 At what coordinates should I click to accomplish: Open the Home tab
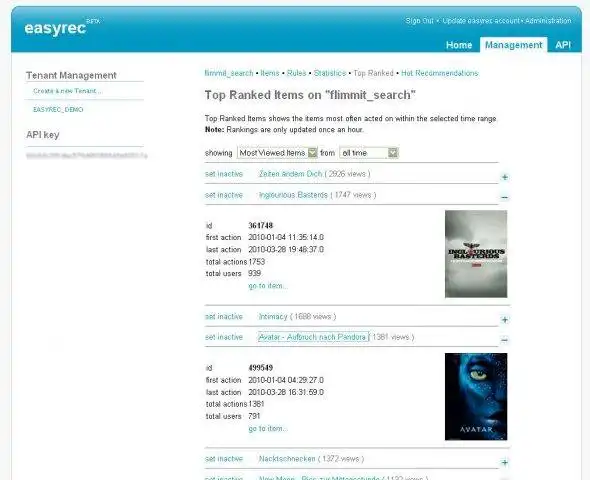click(459, 45)
